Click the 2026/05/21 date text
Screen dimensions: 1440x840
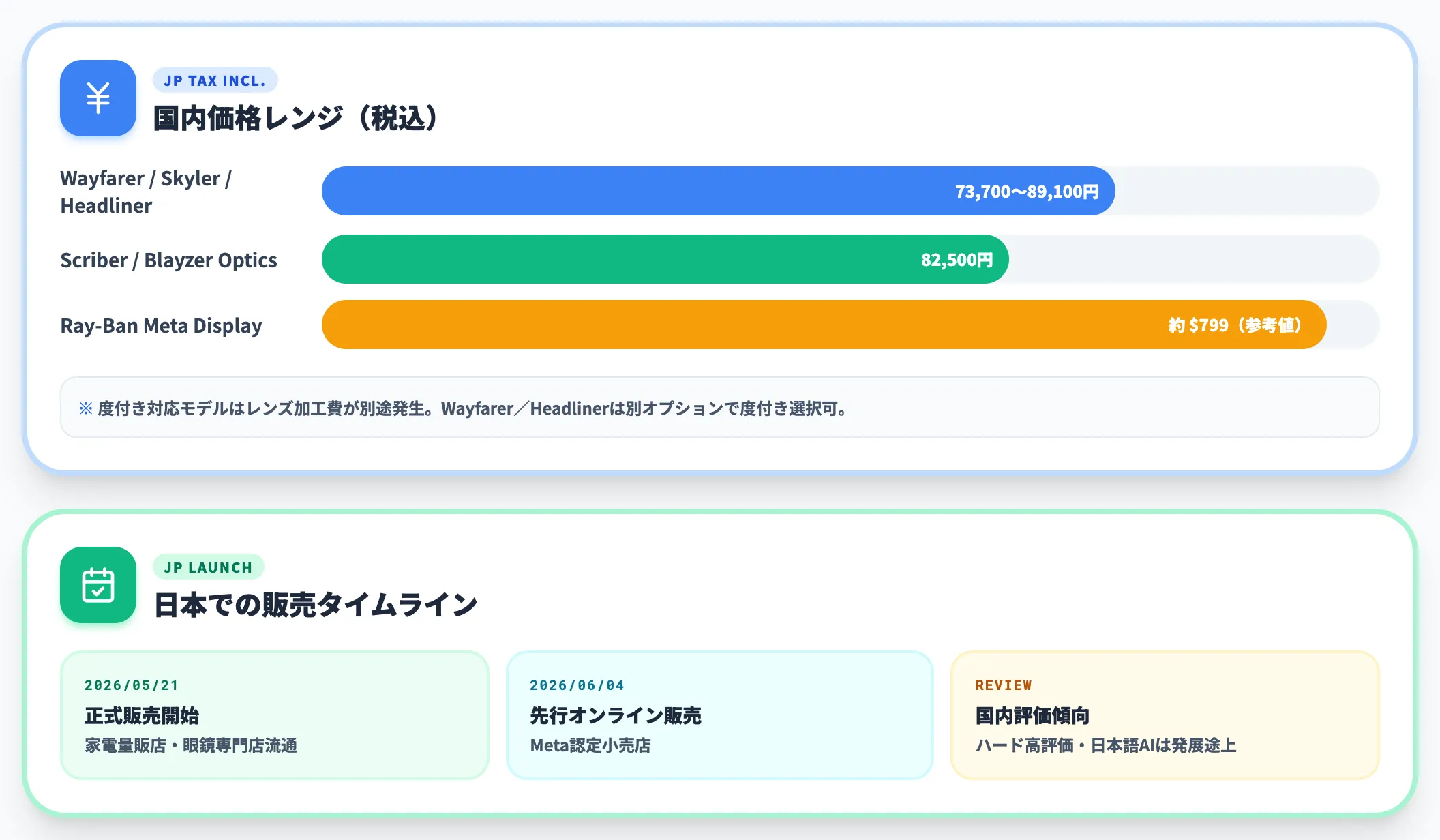pos(132,685)
